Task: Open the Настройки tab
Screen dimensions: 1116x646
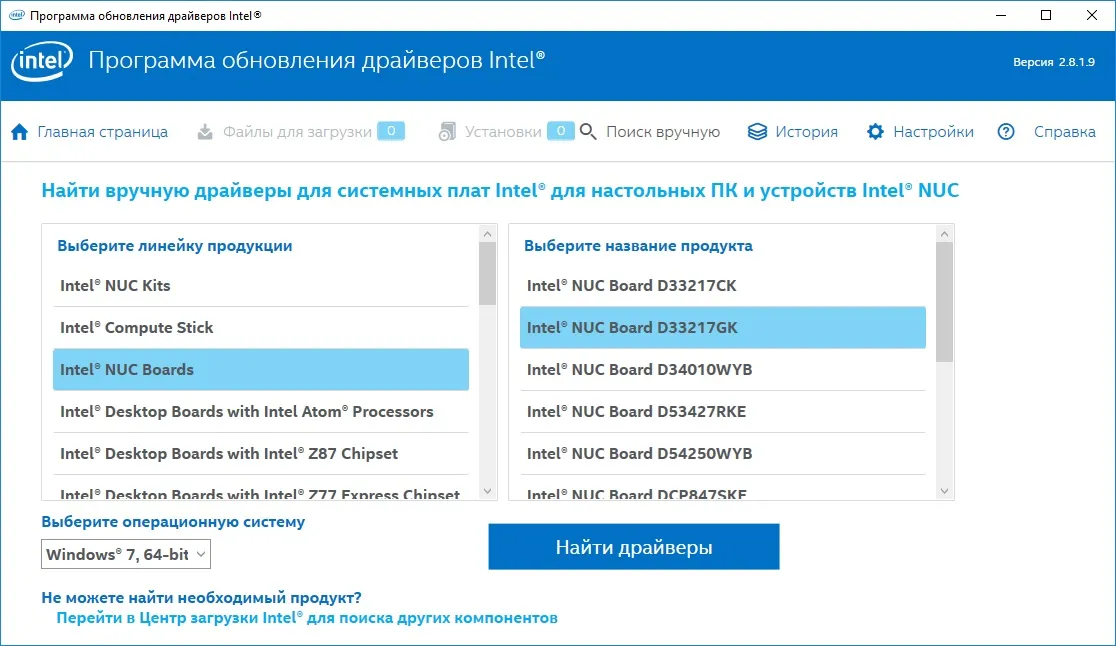Action: 933,132
